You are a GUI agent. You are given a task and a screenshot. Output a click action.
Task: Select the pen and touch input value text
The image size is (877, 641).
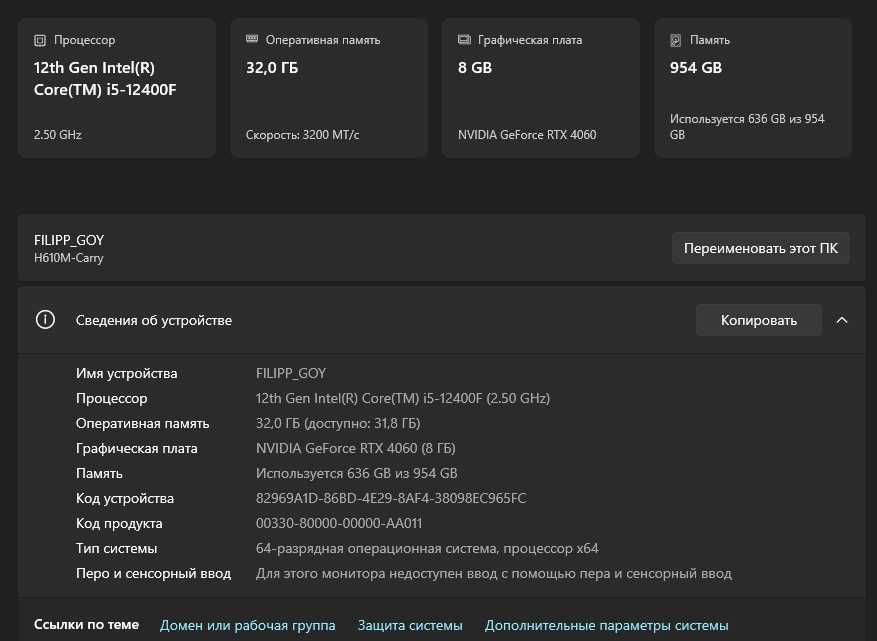tap(493, 574)
